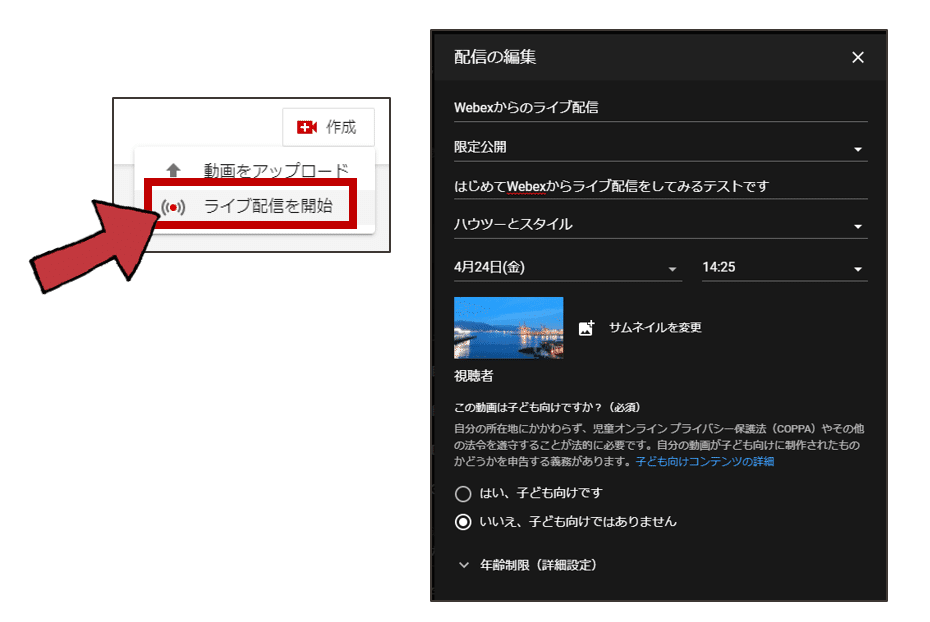Select the いいえ、子ども向けではありません radio button
Screen dimensions: 930x622
461,521
